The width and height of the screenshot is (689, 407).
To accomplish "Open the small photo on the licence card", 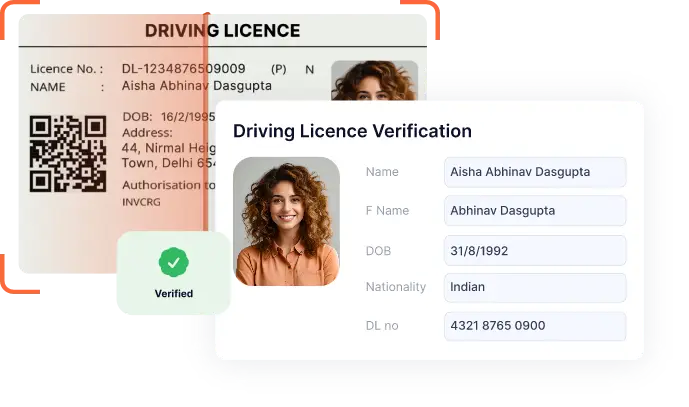I will pyautogui.click(x=373, y=81).
